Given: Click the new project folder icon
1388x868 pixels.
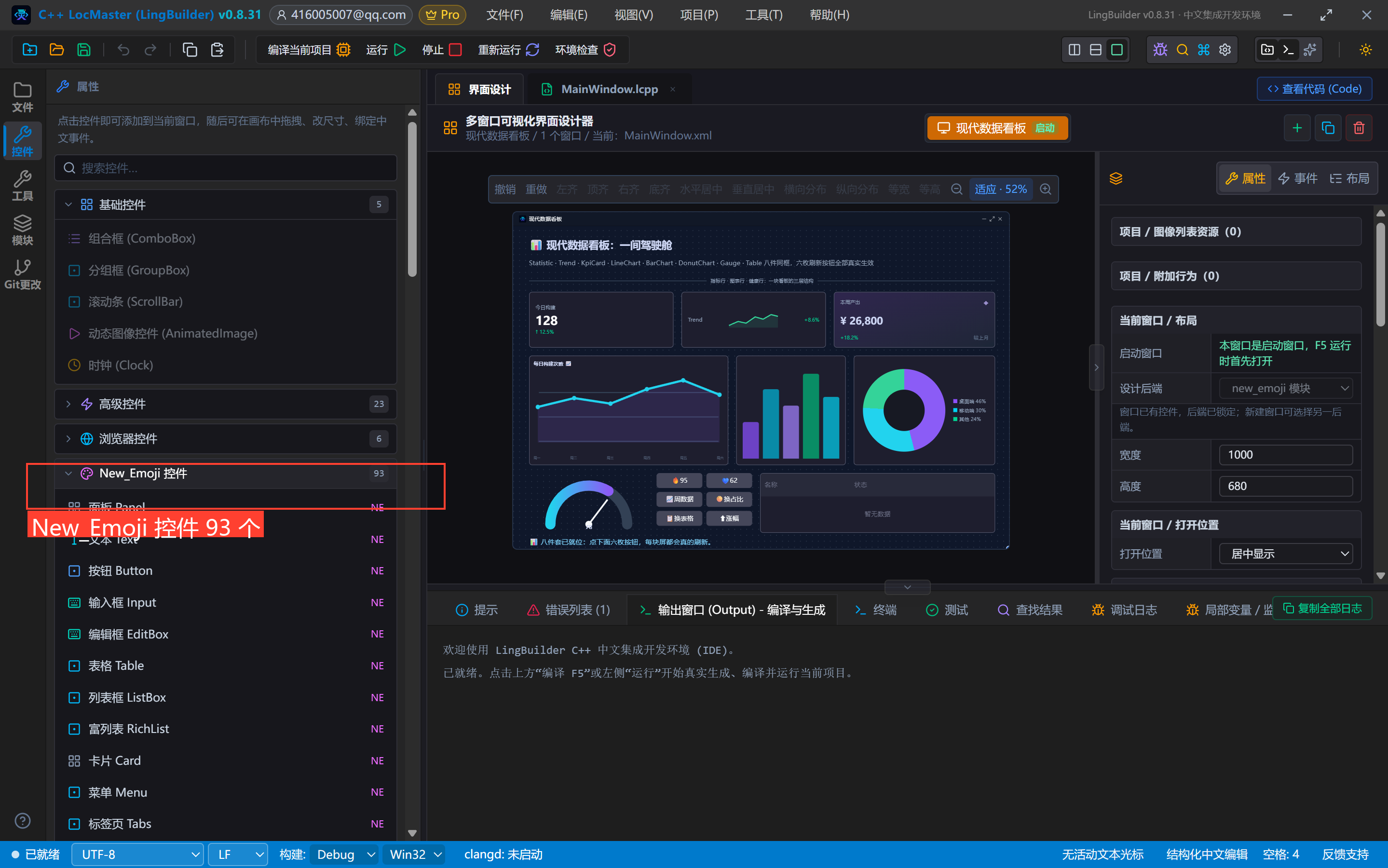Looking at the screenshot, I should pyautogui.click(x=29, y=50).
